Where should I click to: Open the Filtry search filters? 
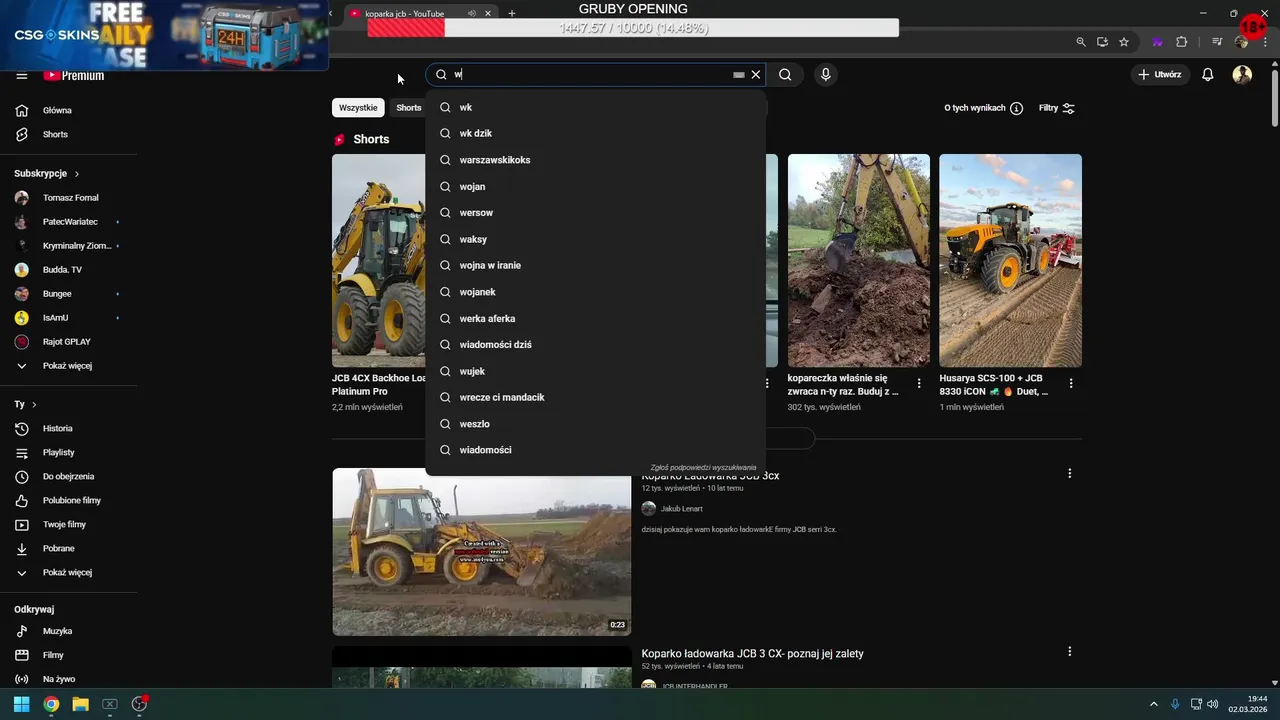(x=1056, y=108)
